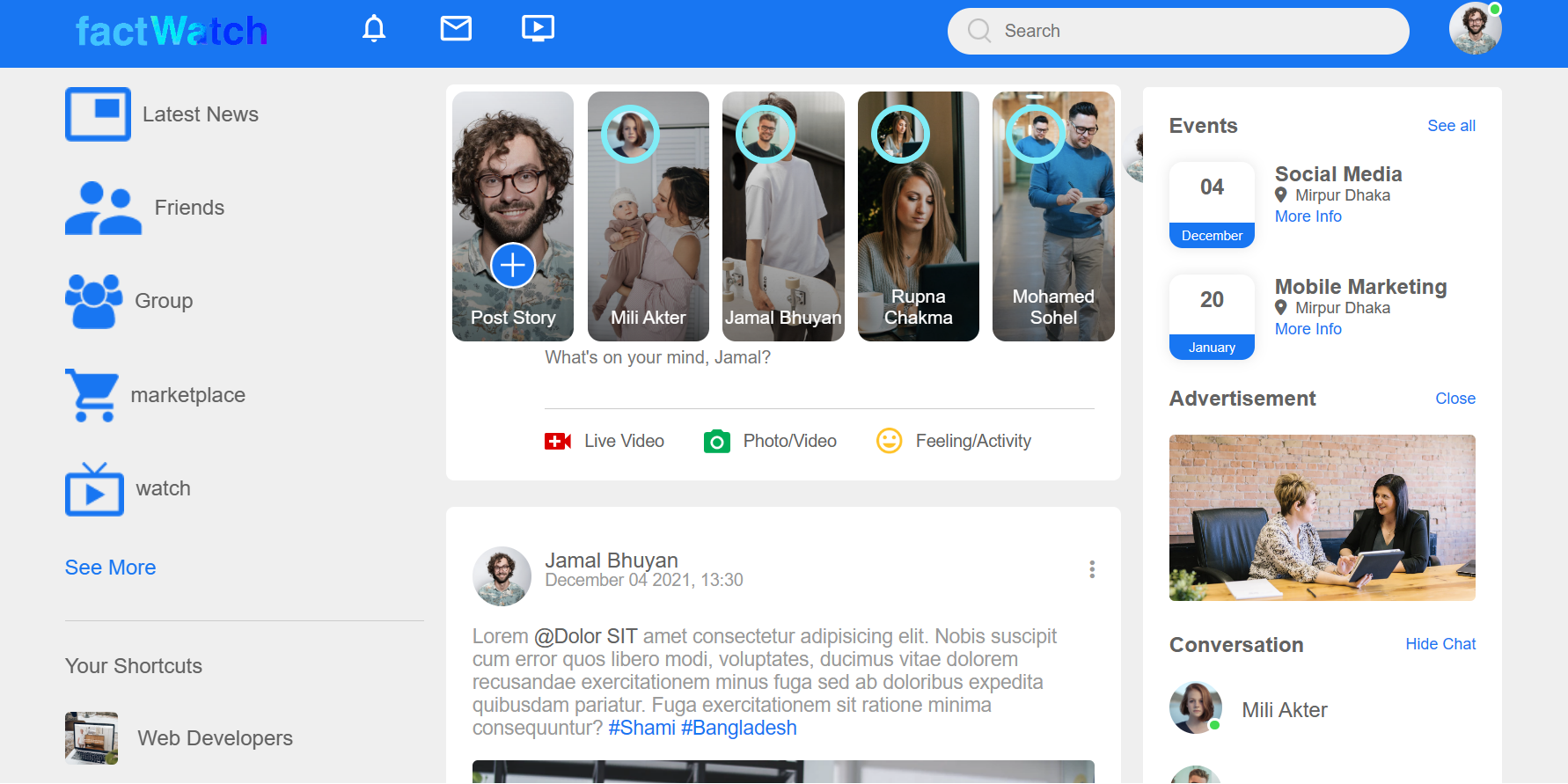Click Mobile Marketing location pin

pyautogui.click(x=1281, y=308)
